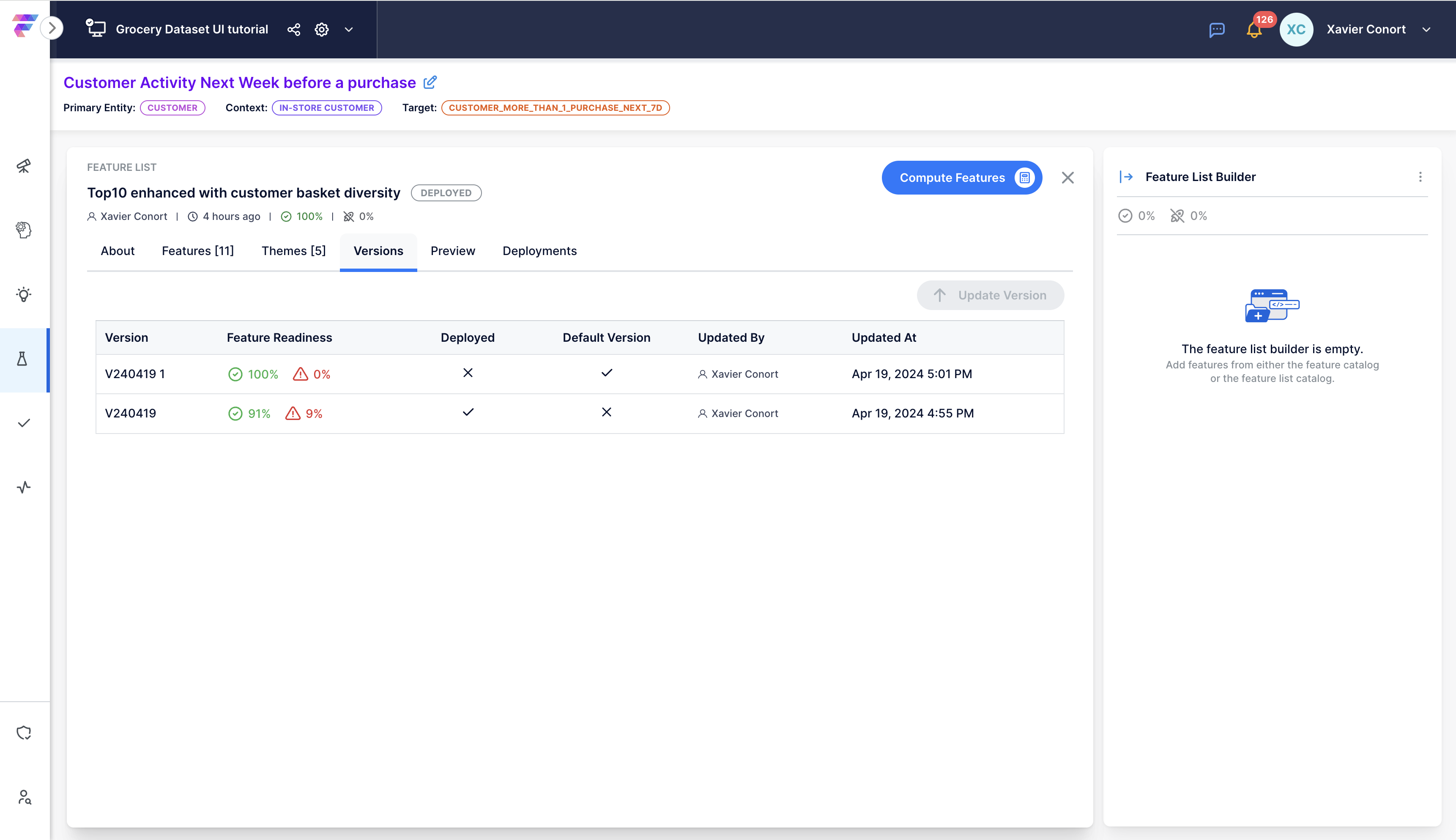Click the Grocery Dataset UI tutorial catalog name
Image resolution: width=1456 pixels, height=840 pixels.
192,30
